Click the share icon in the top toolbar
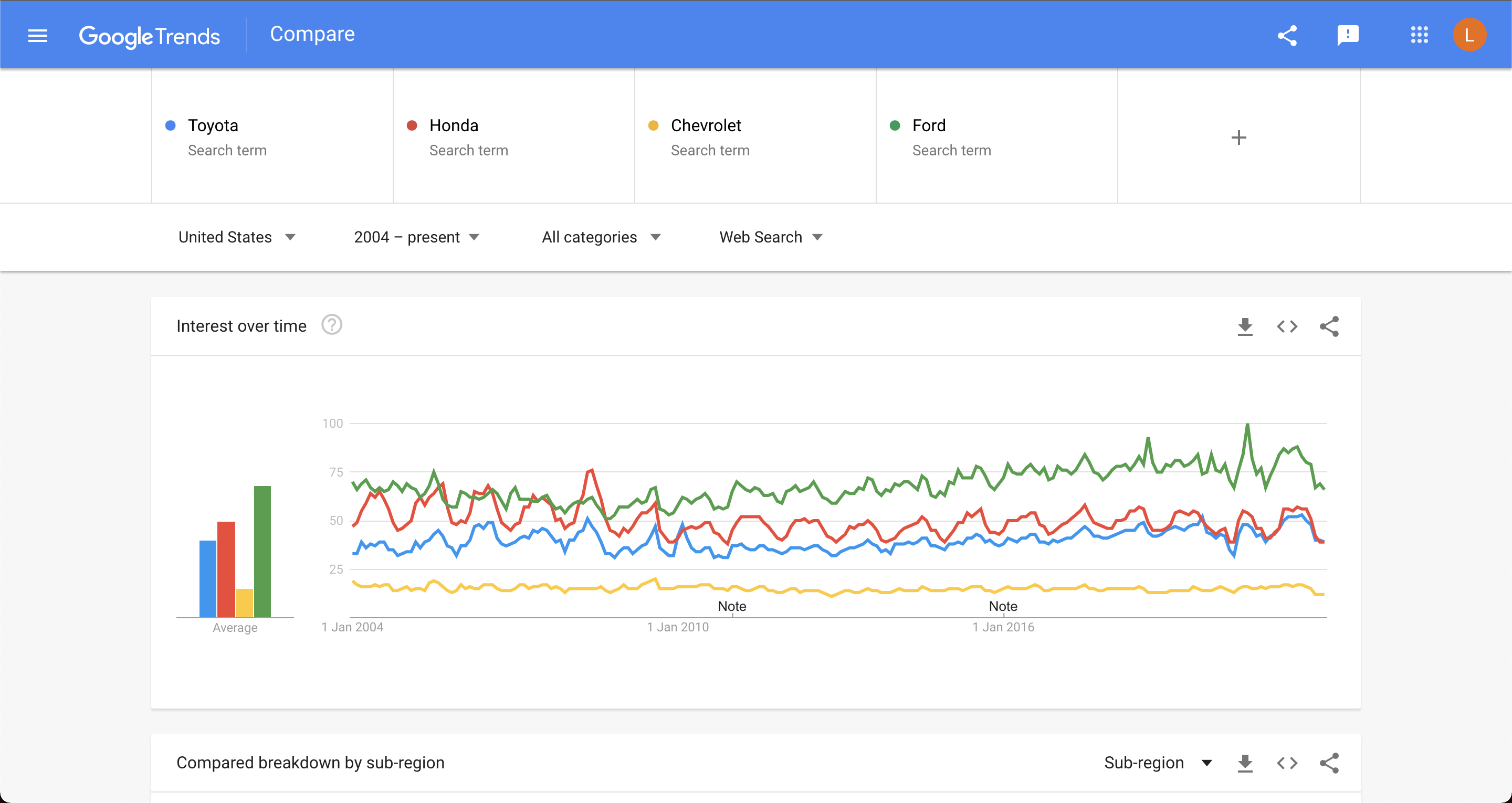The height and width of the screenshot is (803, 1512). pyautogui.click(x=1285, y=35)
